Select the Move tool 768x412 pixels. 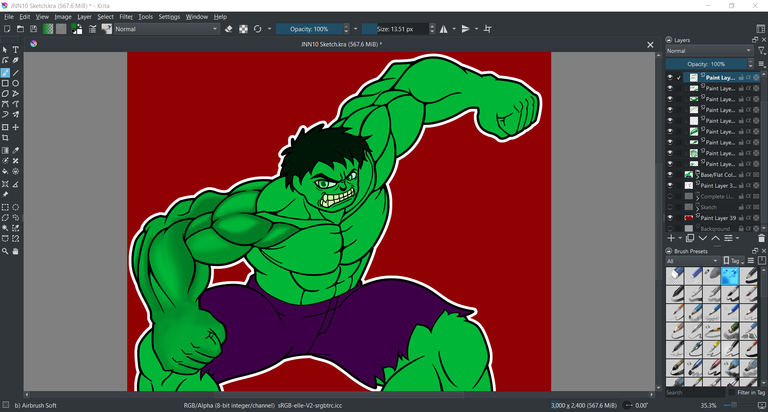click(16, 127)
